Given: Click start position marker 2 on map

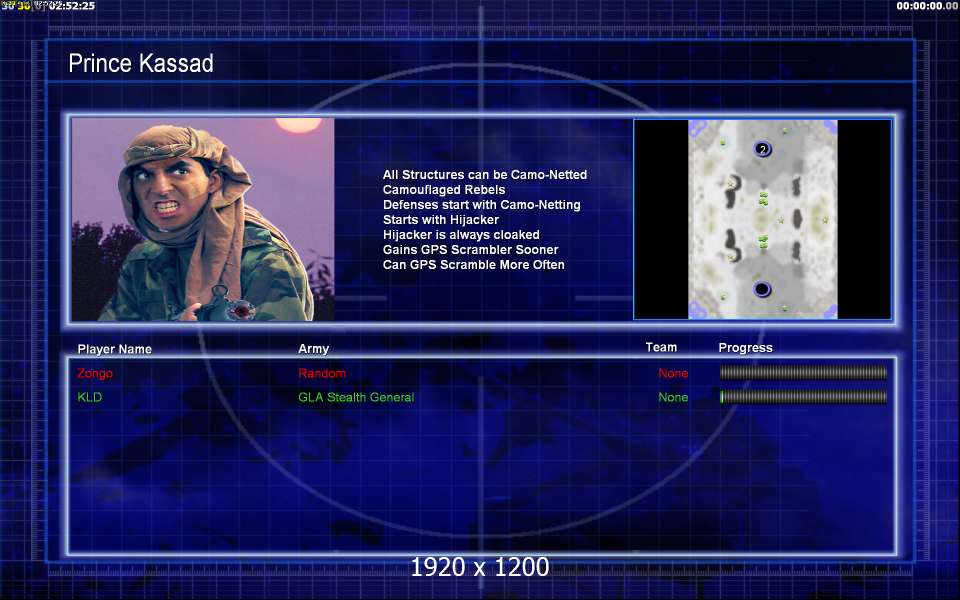Looking at the screenshot, I should pos(762,149).
